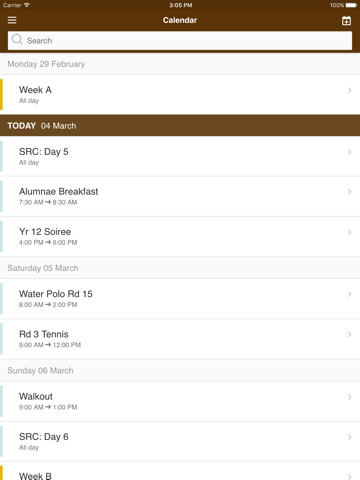Open the SRC: Day 5 event
360x480 pixels.
pyautogui.click(x=180, y=156)
